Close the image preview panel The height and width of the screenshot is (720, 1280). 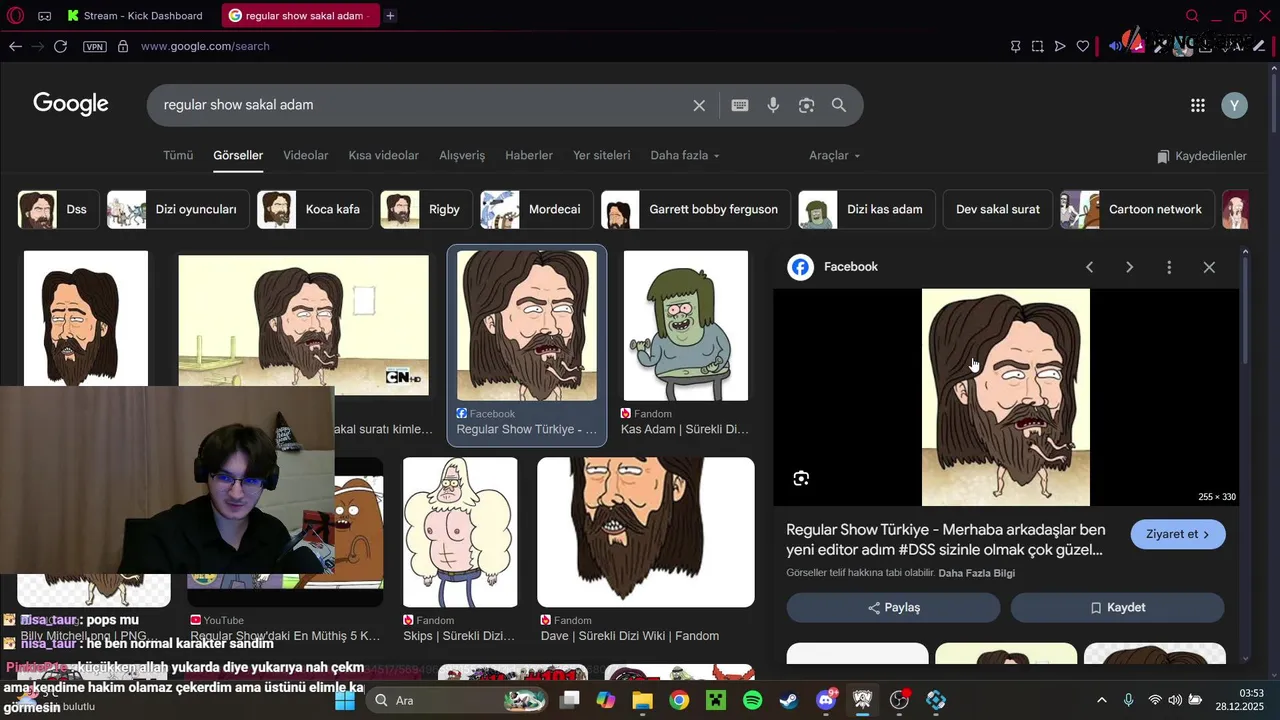(1209, 267)
